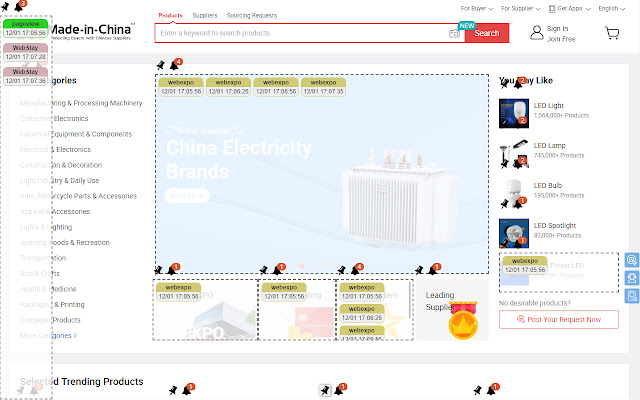Switch to the Sourcing Requests tab
The image size is (640, 400).
[x=252, y=16]
